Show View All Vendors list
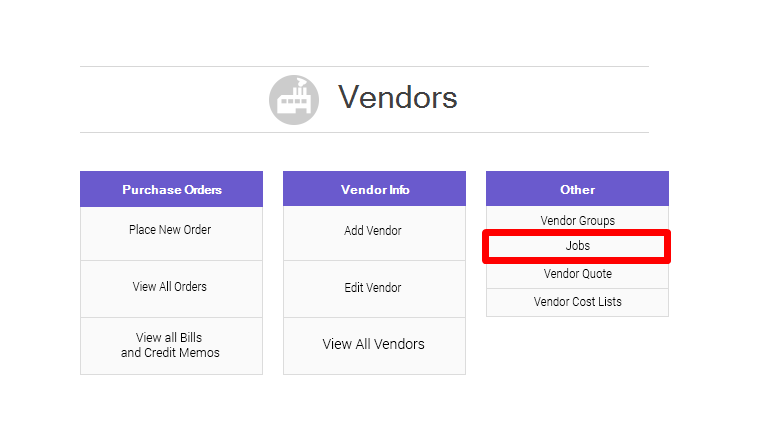This screenshot has width=773, height=437. point(373,344)
